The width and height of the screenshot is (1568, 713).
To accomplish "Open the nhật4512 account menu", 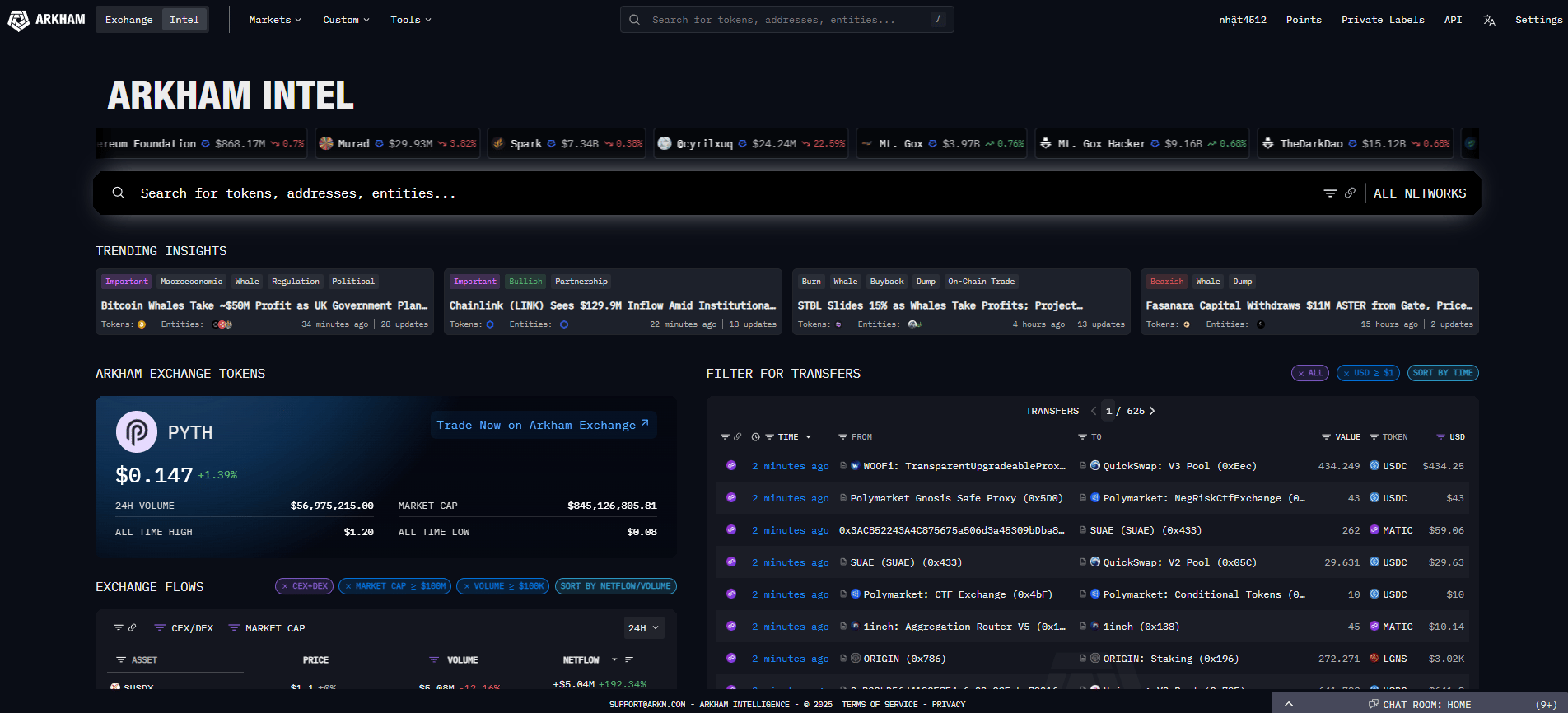I will (x=1243, y=20).
